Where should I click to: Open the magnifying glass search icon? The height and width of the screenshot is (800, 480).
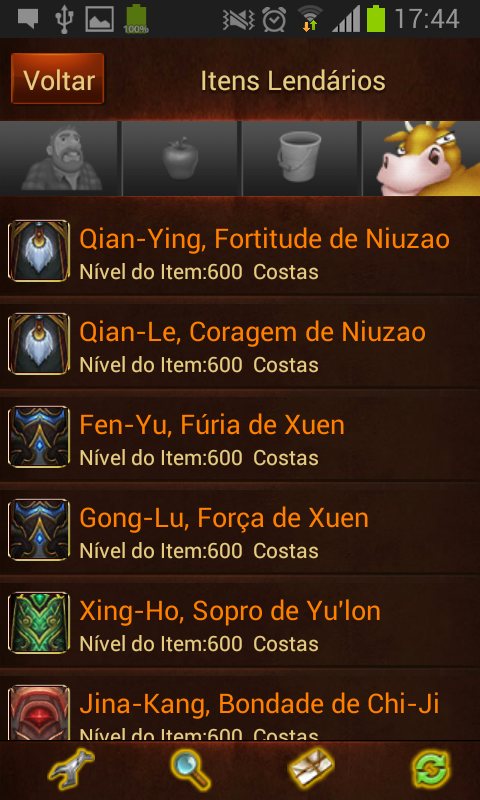[190, 770]
